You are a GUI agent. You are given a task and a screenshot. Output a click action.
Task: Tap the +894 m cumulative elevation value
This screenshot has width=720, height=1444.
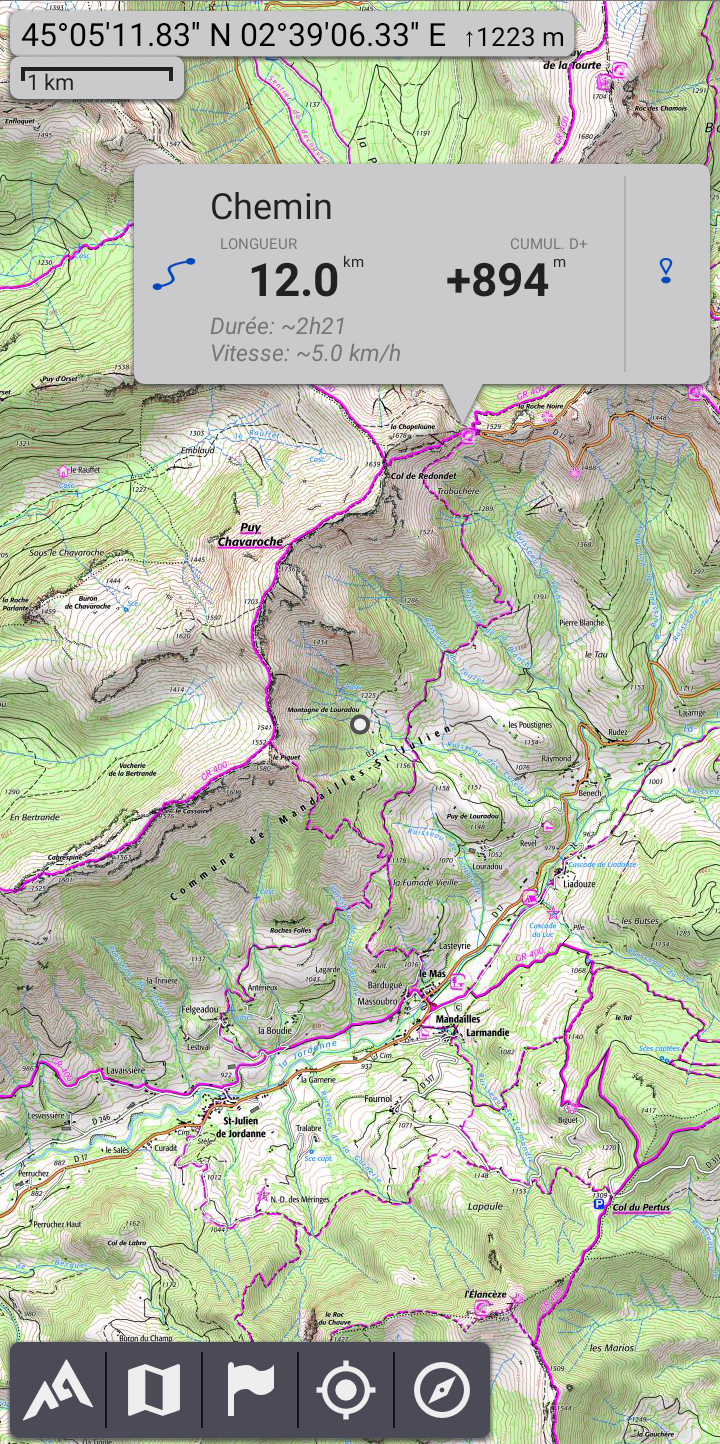(498, 280)
